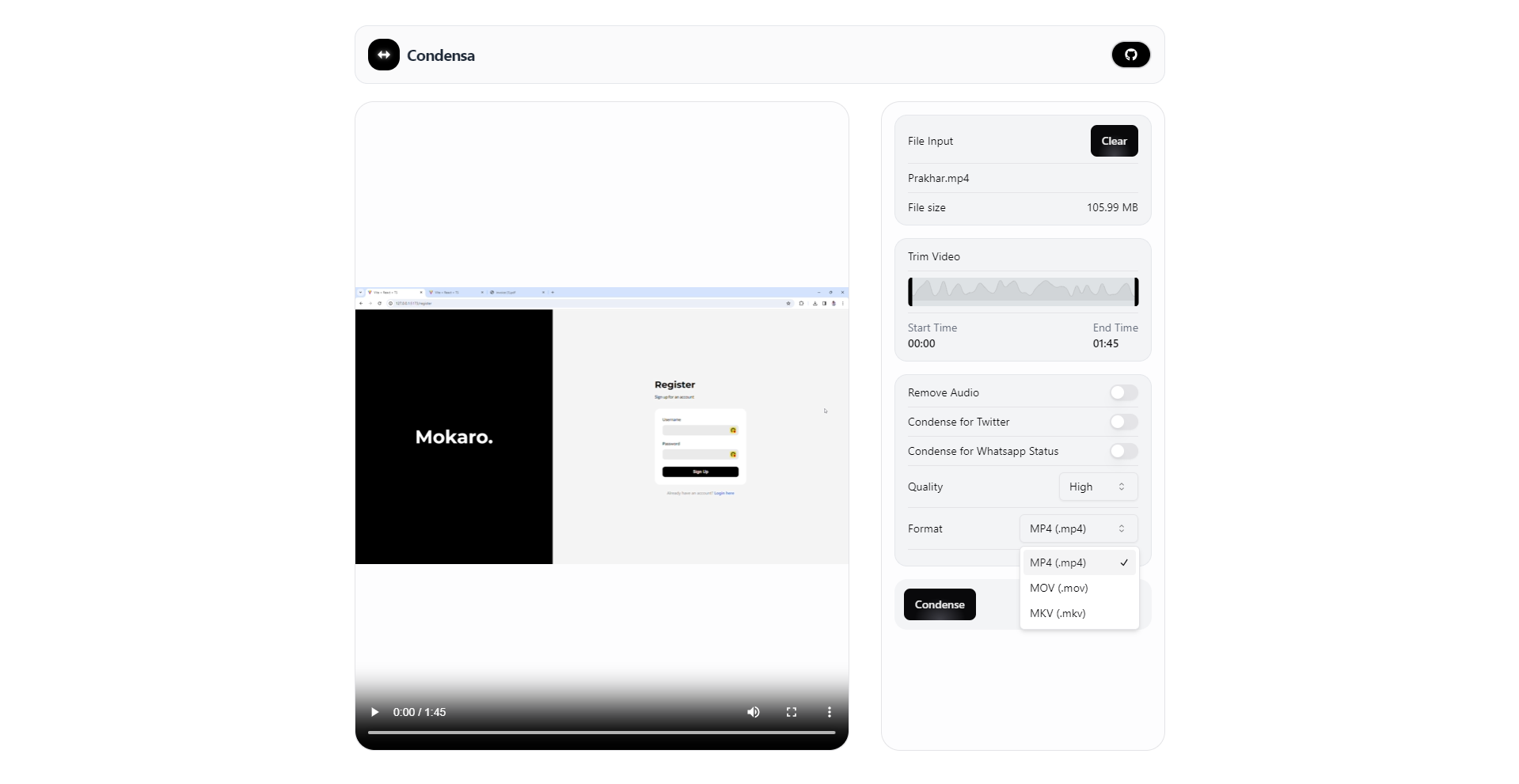Open the Quality dropdown set to High

1098,487
